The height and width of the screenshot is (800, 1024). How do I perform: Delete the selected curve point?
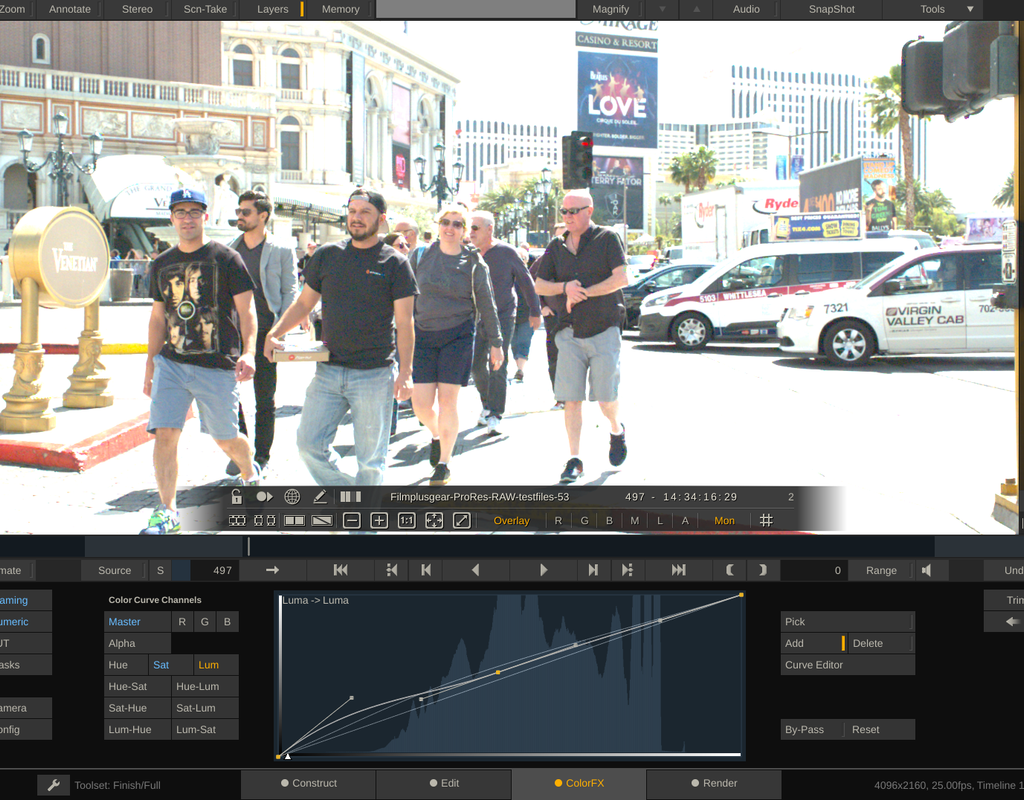click(x=881, y=643)
